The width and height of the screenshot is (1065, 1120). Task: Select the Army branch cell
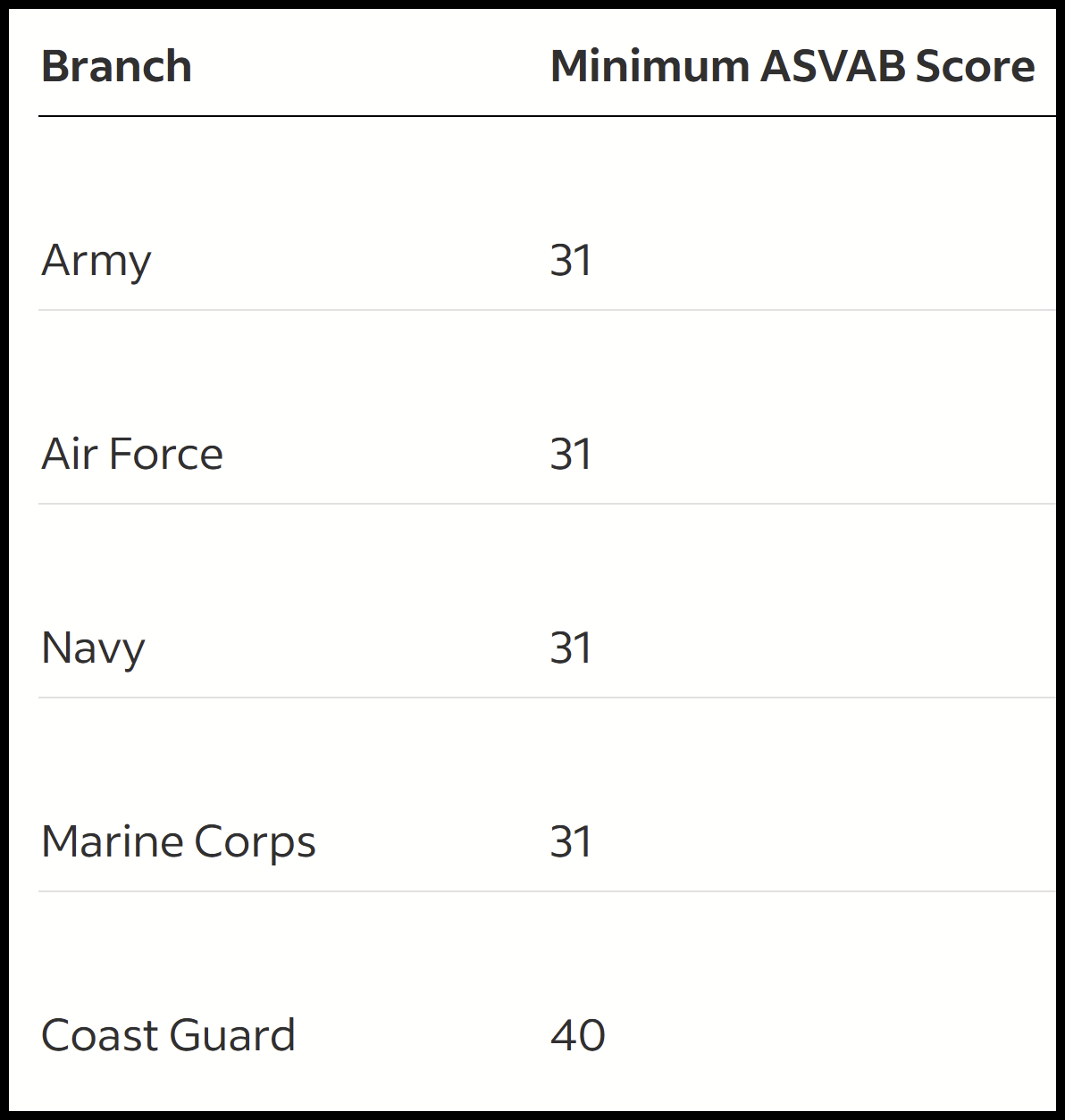tap(96, 261)
